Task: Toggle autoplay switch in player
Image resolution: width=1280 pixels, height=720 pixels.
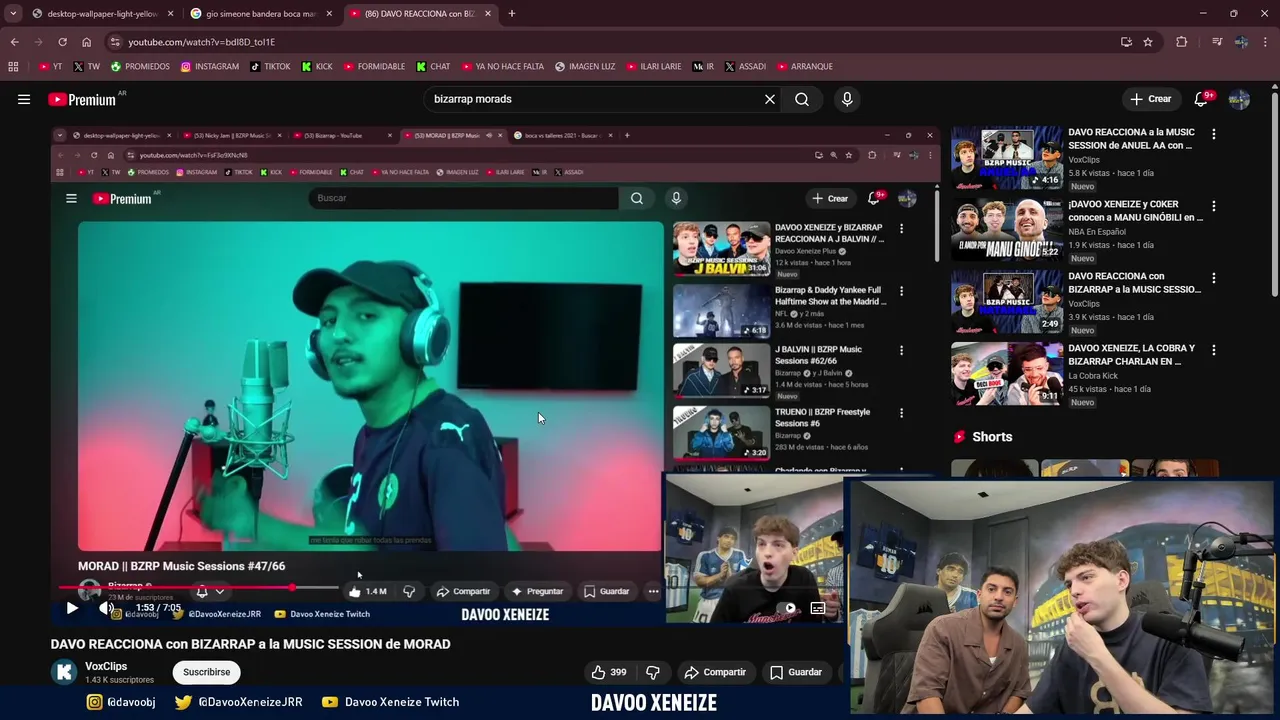Action: click(x=790, y=608)
